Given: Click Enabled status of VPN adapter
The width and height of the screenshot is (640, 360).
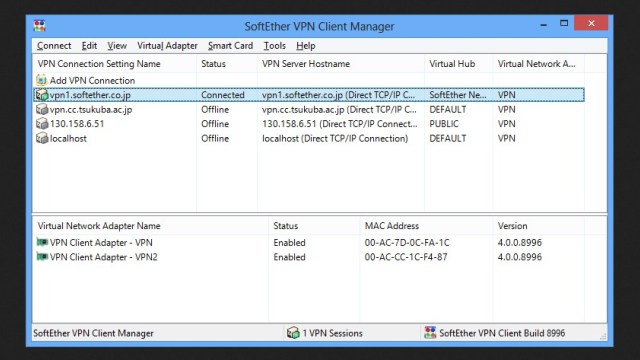Looking at the screenshot, I should (x=289, y=242).
